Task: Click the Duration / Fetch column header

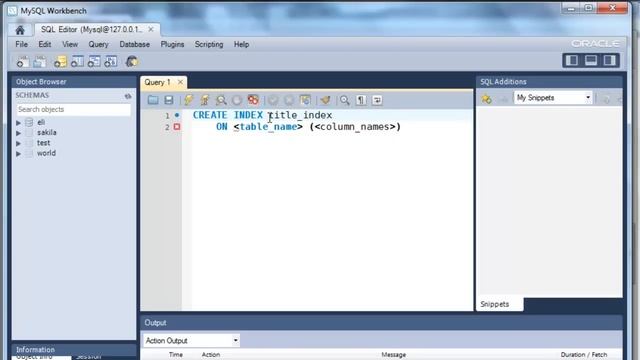Action: coord(584,355)
